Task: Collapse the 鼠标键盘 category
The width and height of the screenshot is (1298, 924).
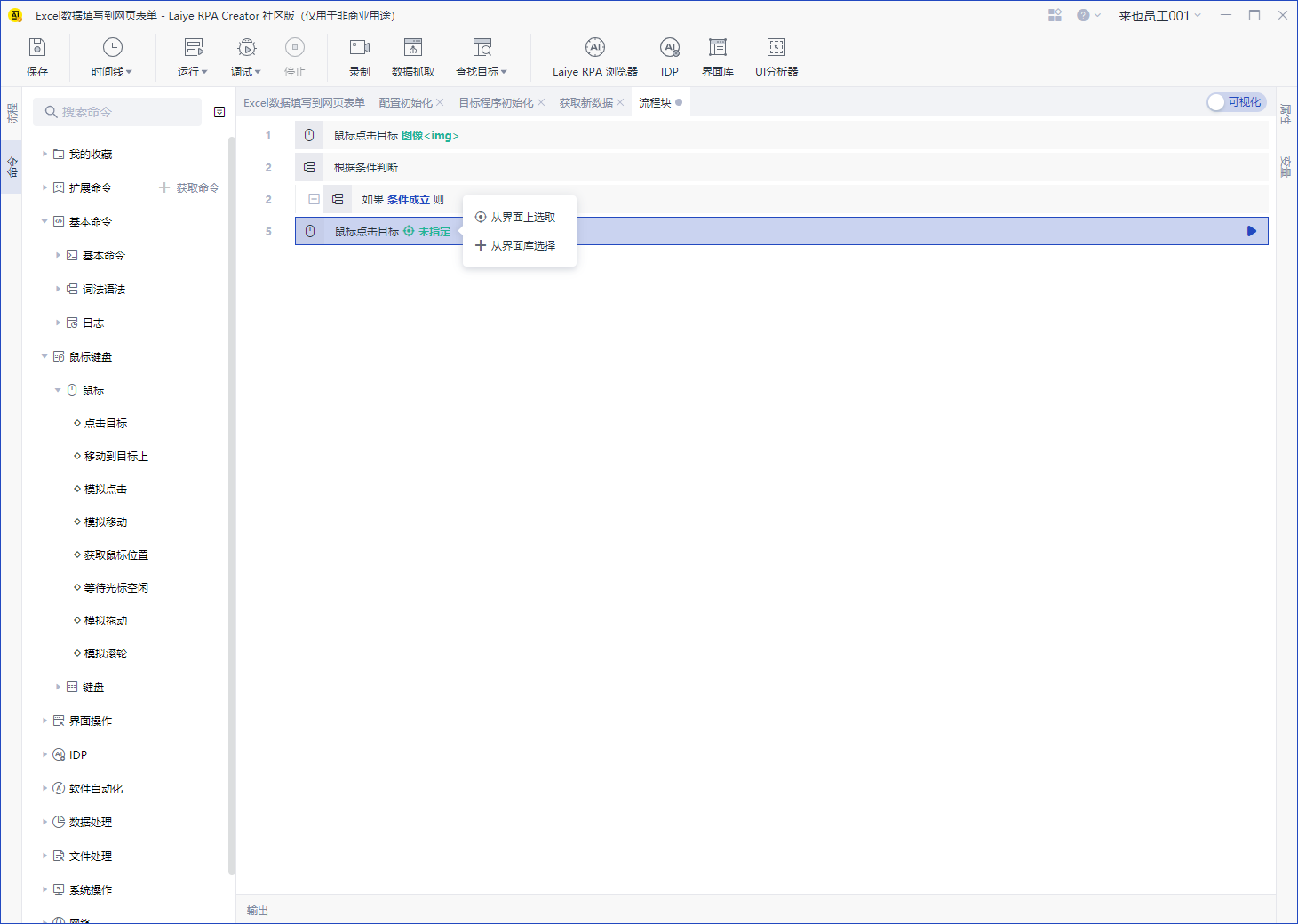Action: (44, 356)
